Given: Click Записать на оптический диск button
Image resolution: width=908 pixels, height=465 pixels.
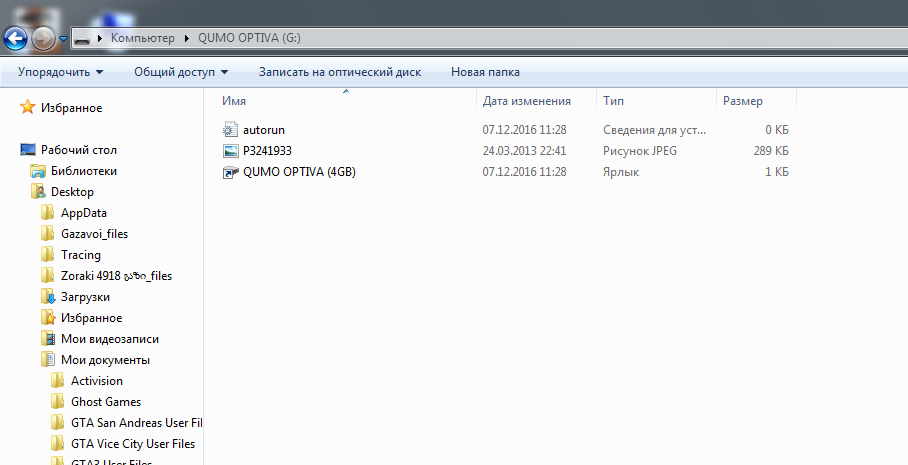Looking at the screenshot, I should [339, 72].
